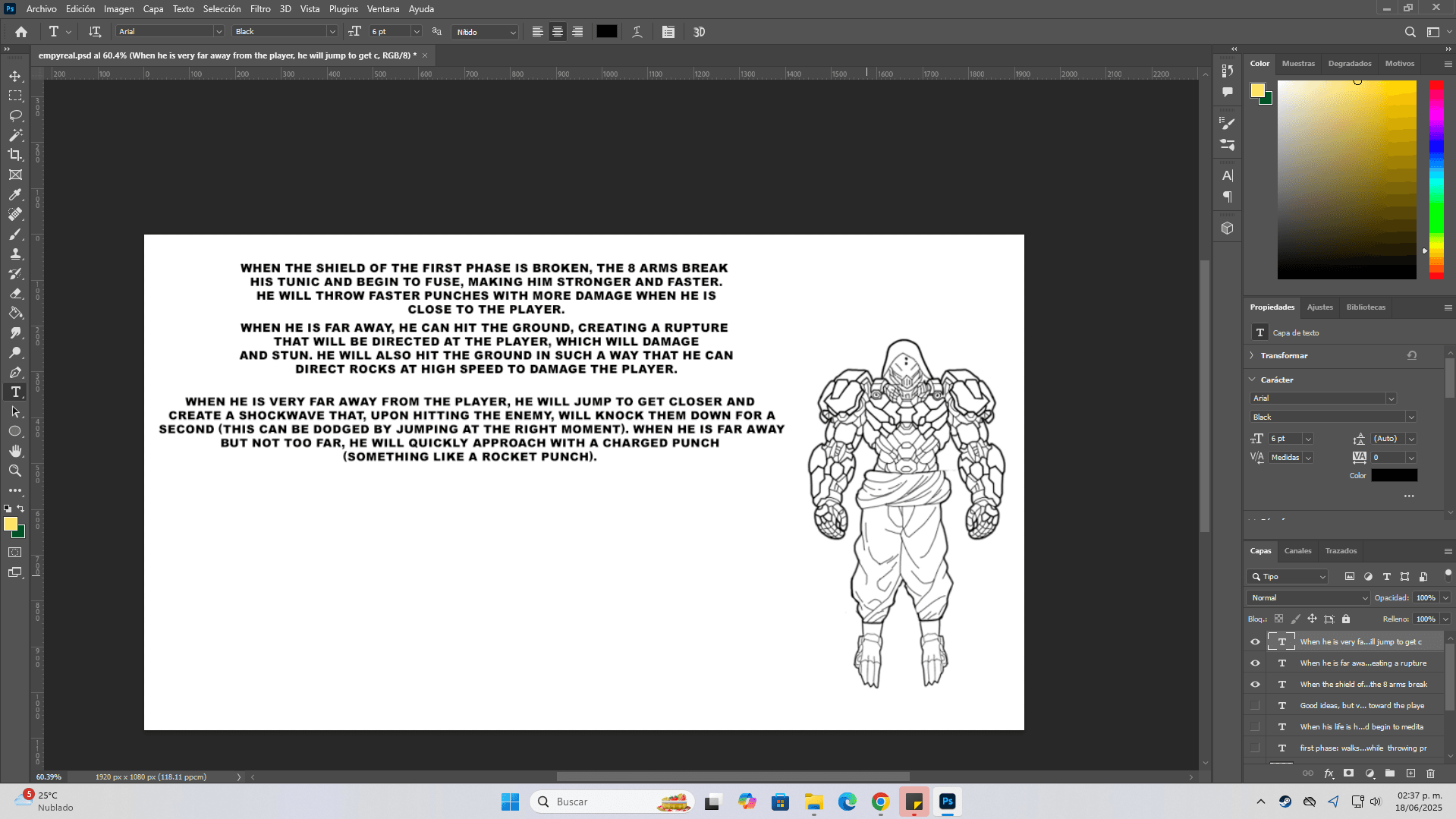Click the Carácter color swatch

1394,475
